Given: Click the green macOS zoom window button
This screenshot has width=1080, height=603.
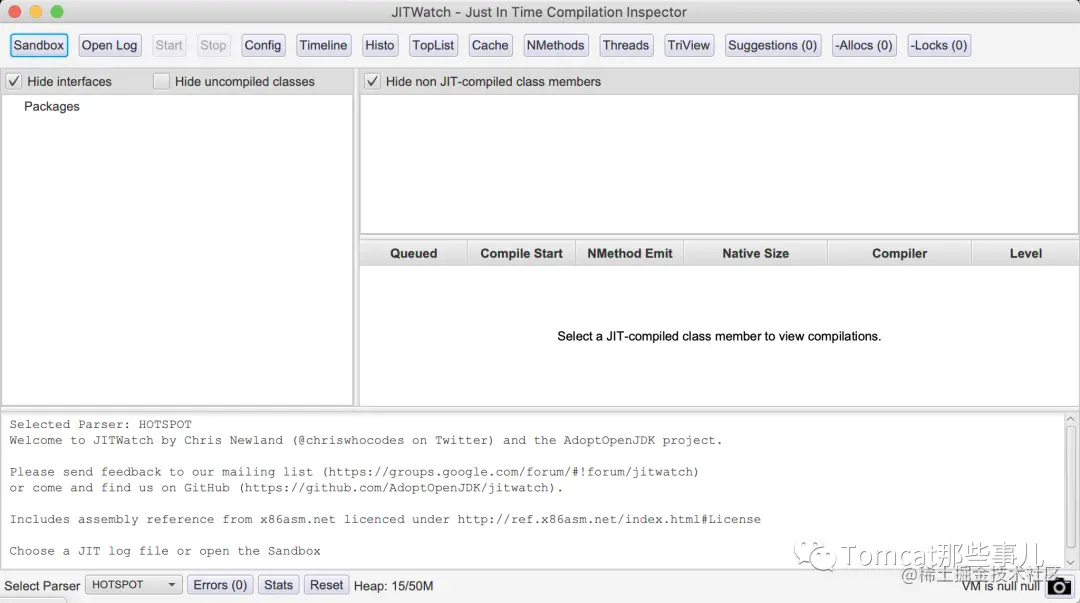Looking at the screenshot, I should coord(57,12).
